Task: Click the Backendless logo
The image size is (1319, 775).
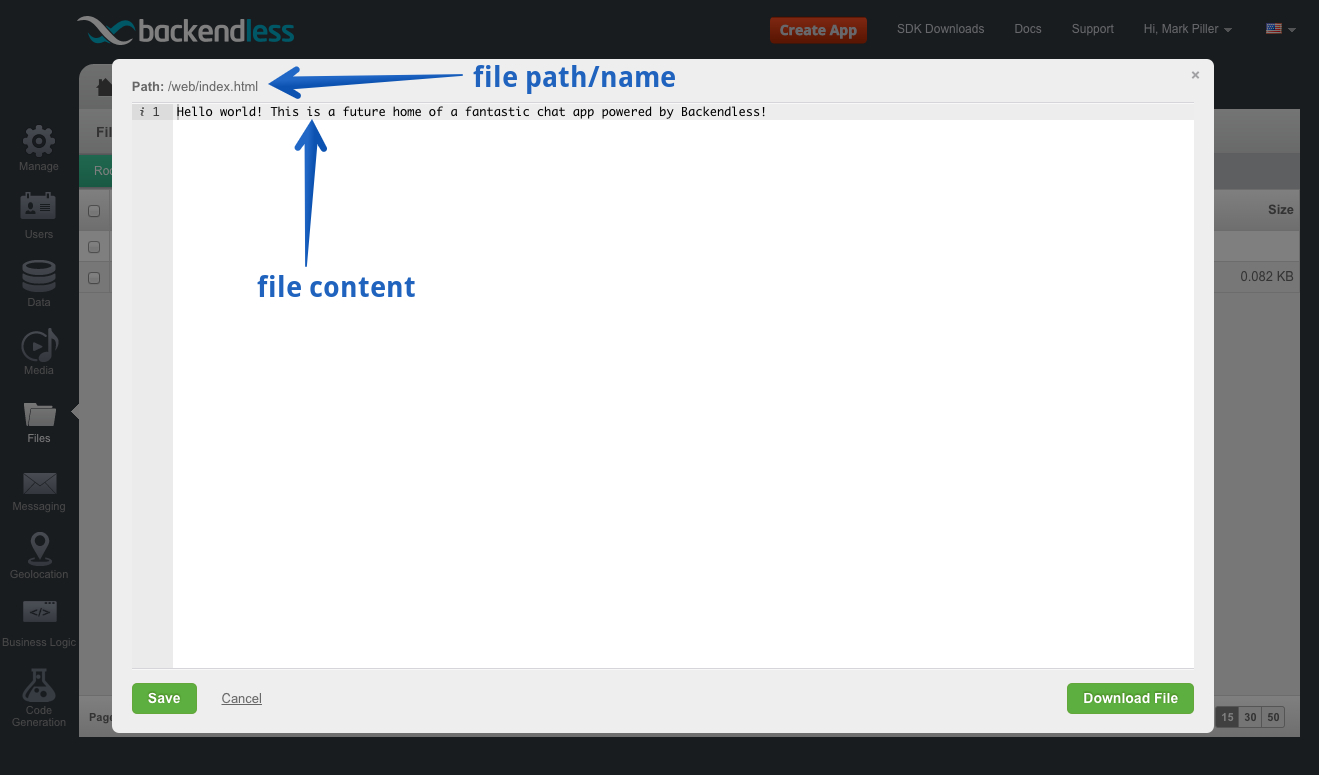Action: (x=186, y=30)
